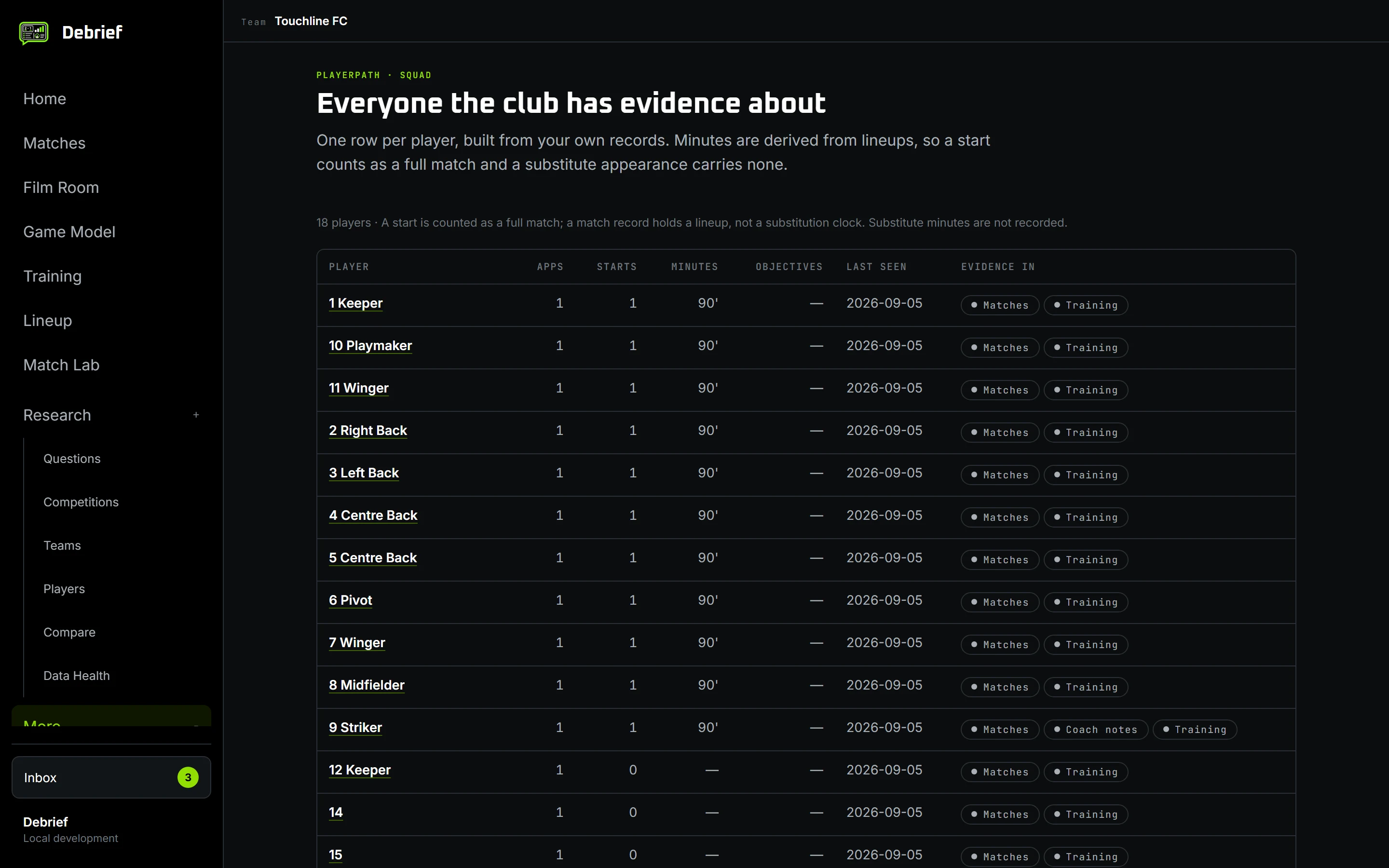1389x868 pixels.
Task: Open player 14's profile link
Action: [336, 813]
